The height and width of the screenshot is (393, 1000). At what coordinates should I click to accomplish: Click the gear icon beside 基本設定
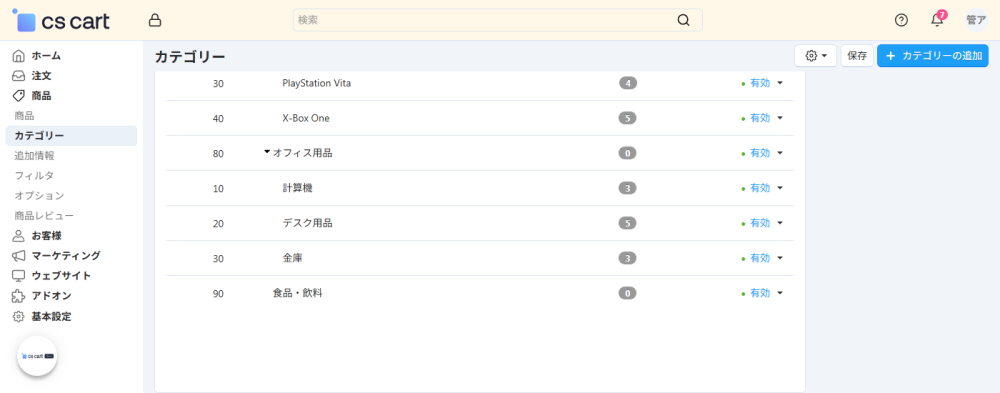click(x=18, y=316)
